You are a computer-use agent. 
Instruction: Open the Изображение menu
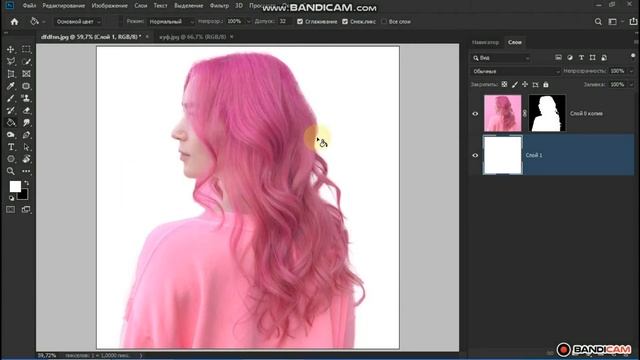pyautogui.click(x=110, y=6)
